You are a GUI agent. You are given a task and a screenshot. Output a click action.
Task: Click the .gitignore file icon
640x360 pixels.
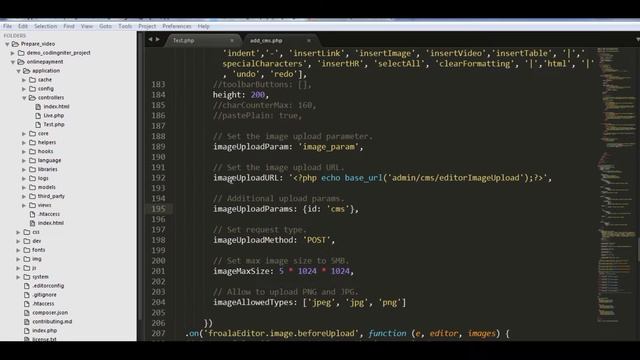(27, 295)
